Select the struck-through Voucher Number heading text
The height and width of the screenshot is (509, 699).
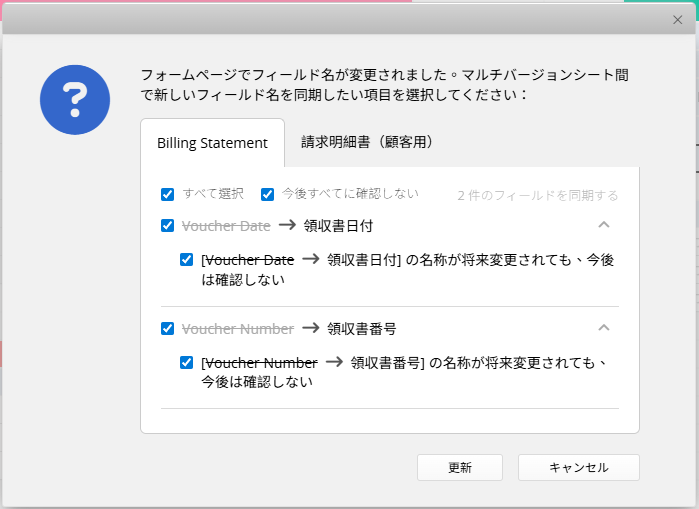238,329
